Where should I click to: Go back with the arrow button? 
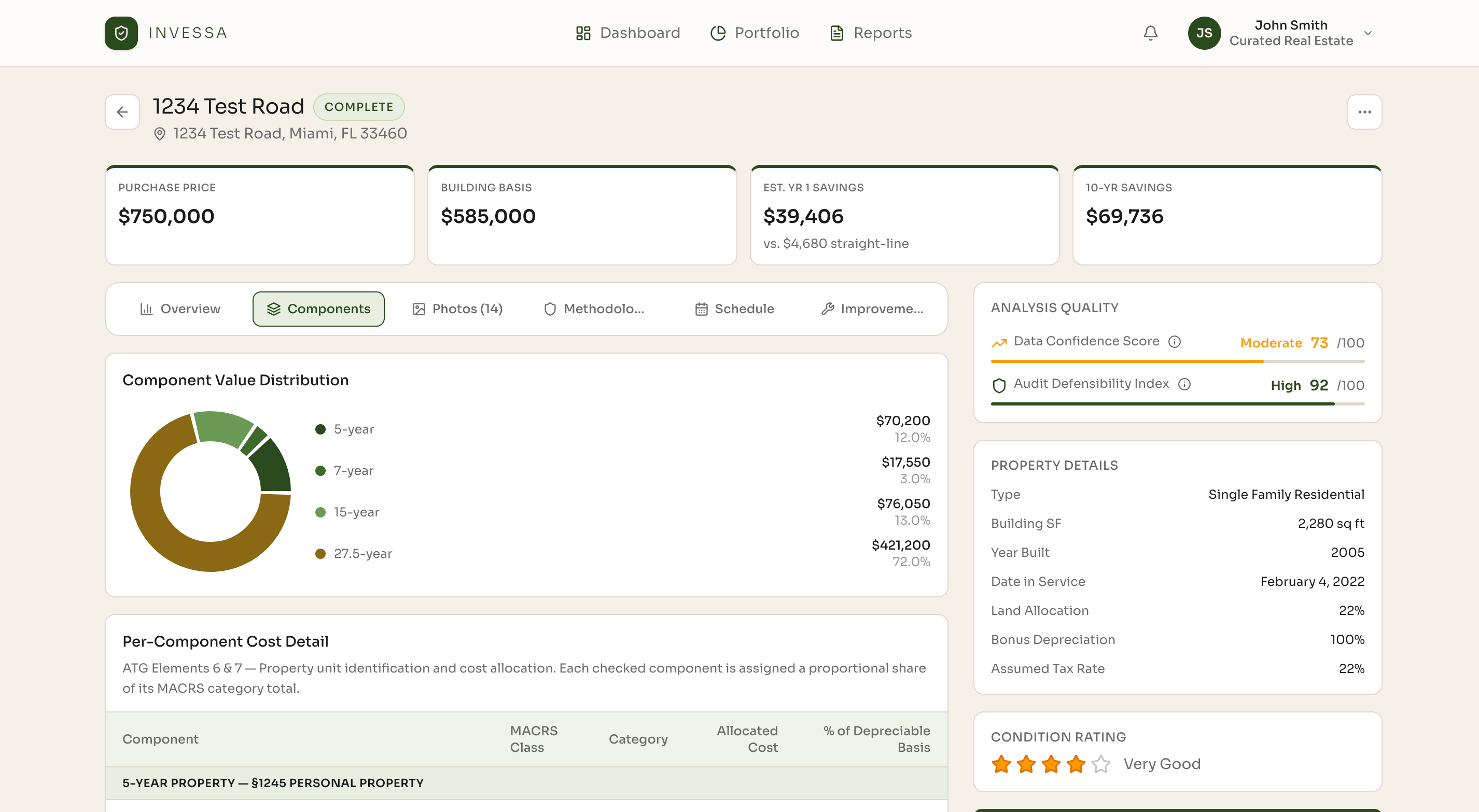(122, 111)
